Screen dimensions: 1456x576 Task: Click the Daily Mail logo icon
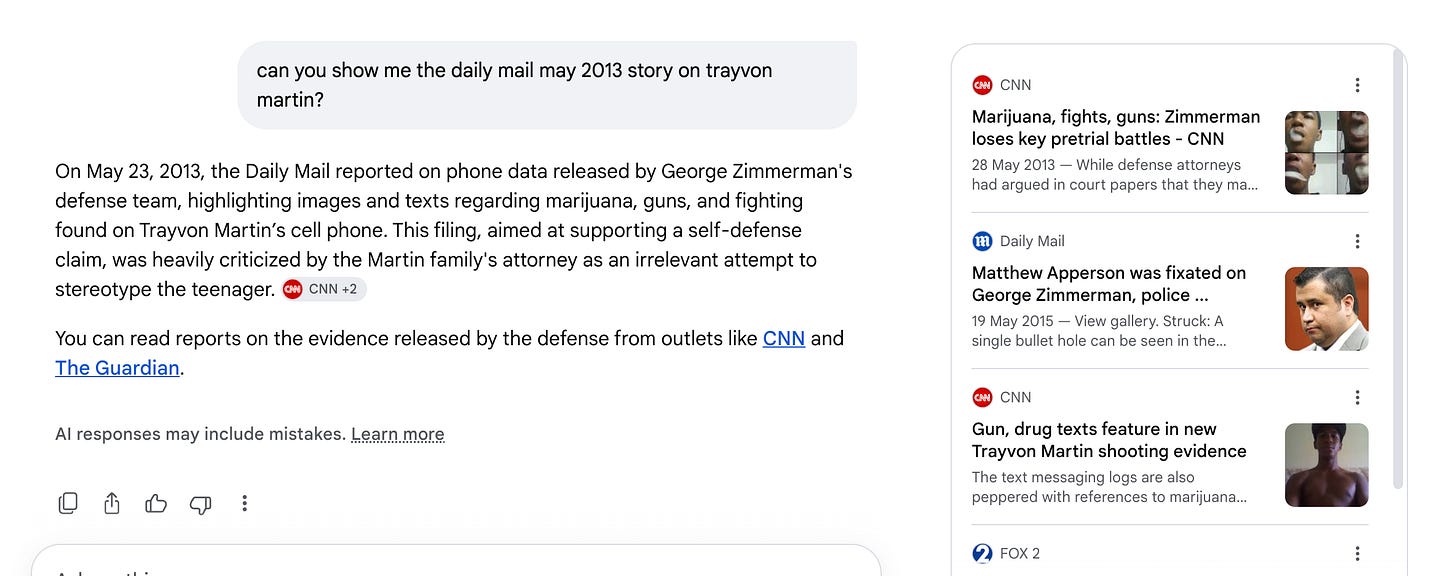tap(982, 241)
